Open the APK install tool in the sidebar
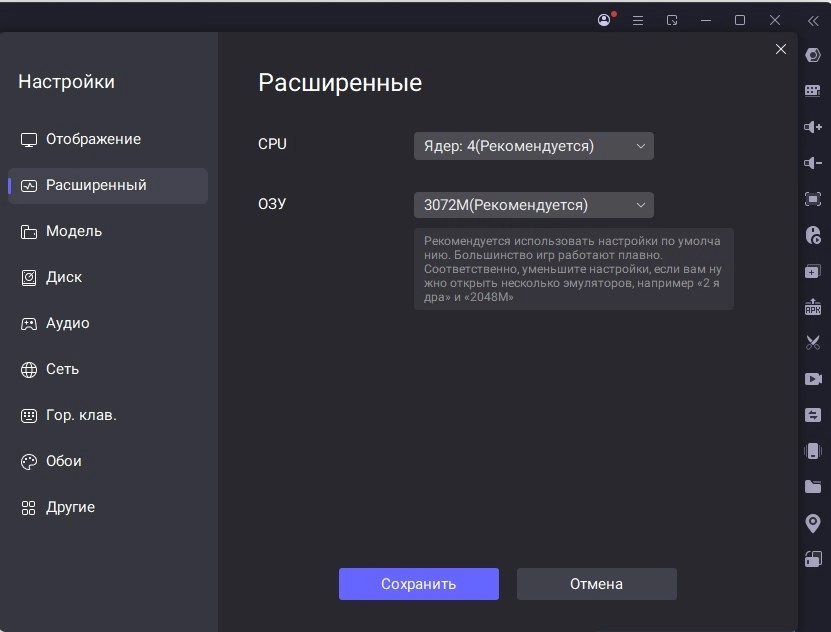 pos(812,306)
